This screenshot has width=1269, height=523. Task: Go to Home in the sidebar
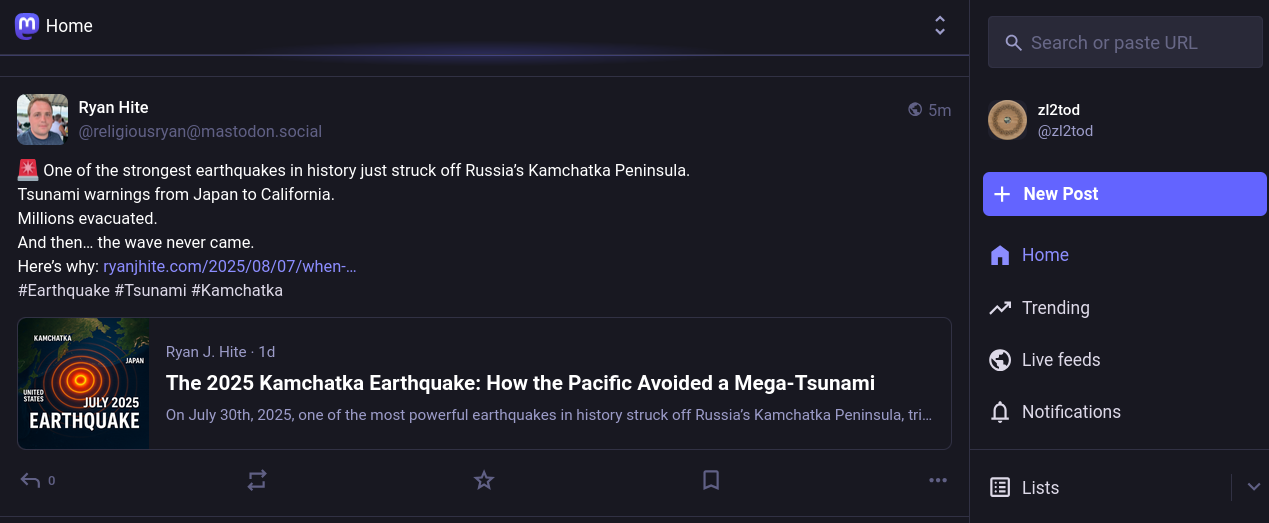point(1044,255)
